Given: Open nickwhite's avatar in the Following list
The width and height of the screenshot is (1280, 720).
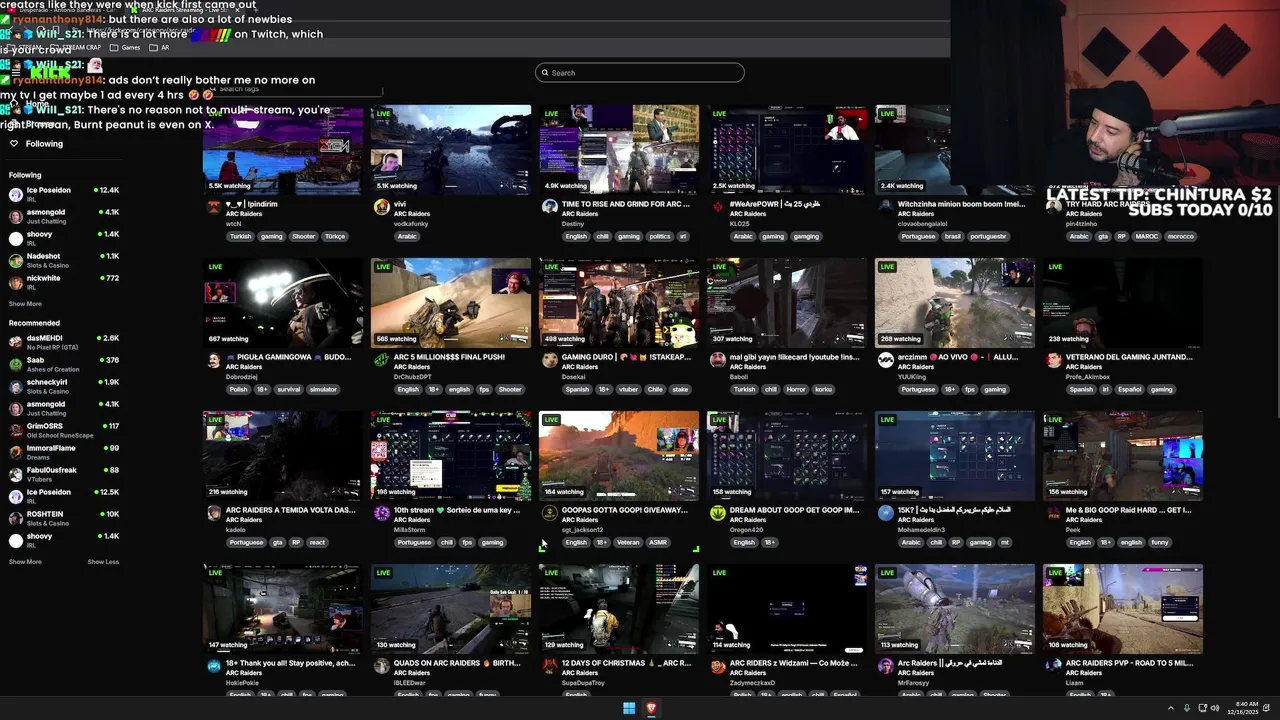Looking at the screenshot, I should coord(16,283).
